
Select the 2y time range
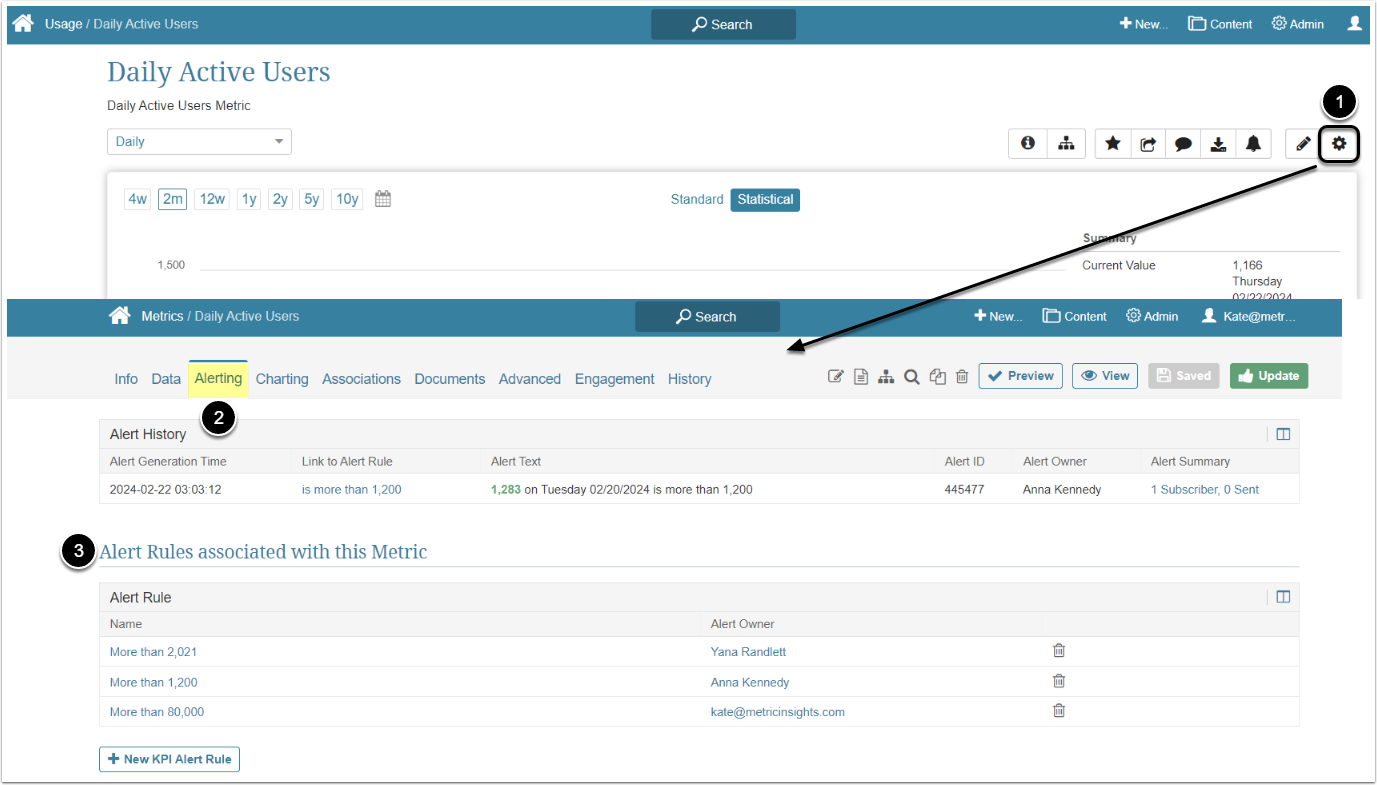tap(280, 199)
